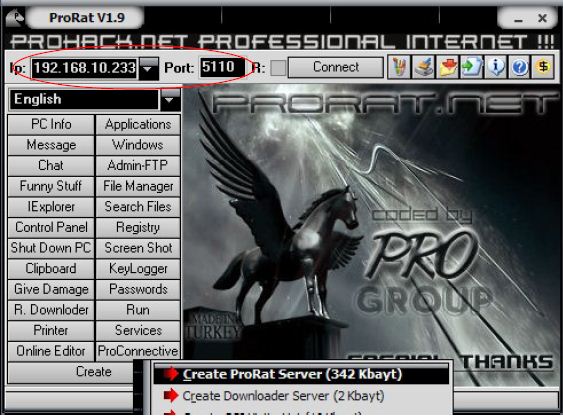Click the green arrow document icon

(x=471, y=67)
